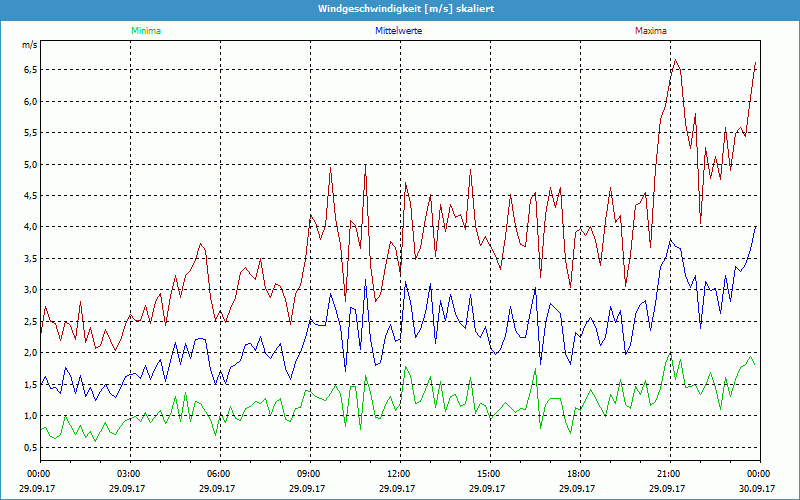Click the 3,0 y-axis value
The image size is (800, 500).
[x=30, y=290]
